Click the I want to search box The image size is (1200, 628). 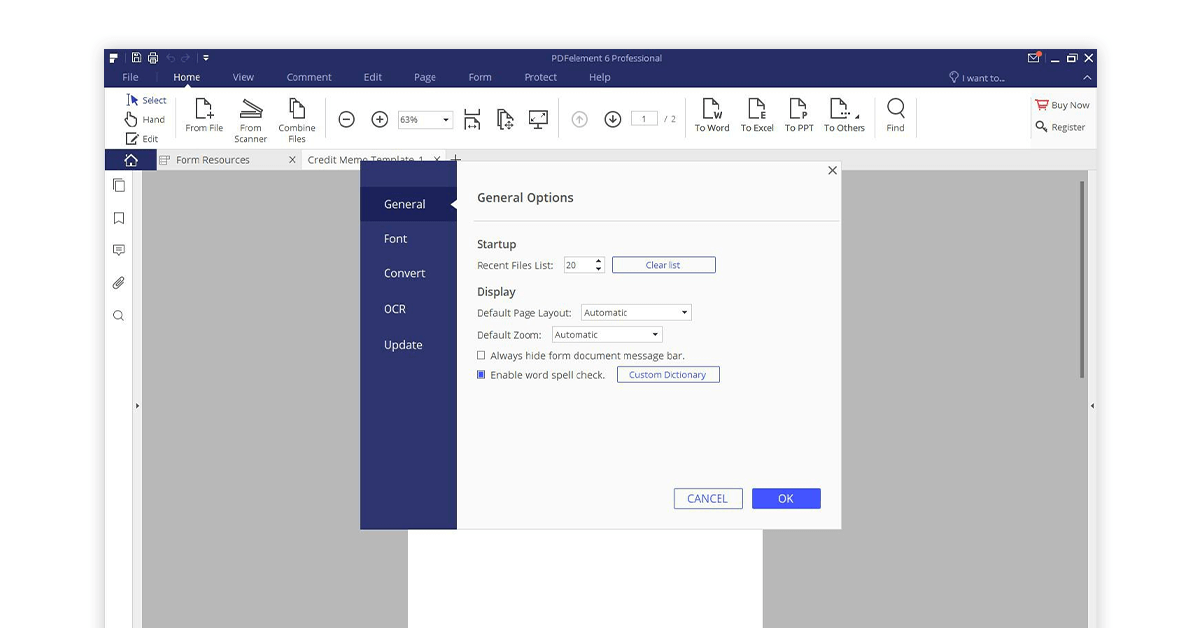(977, 78)
